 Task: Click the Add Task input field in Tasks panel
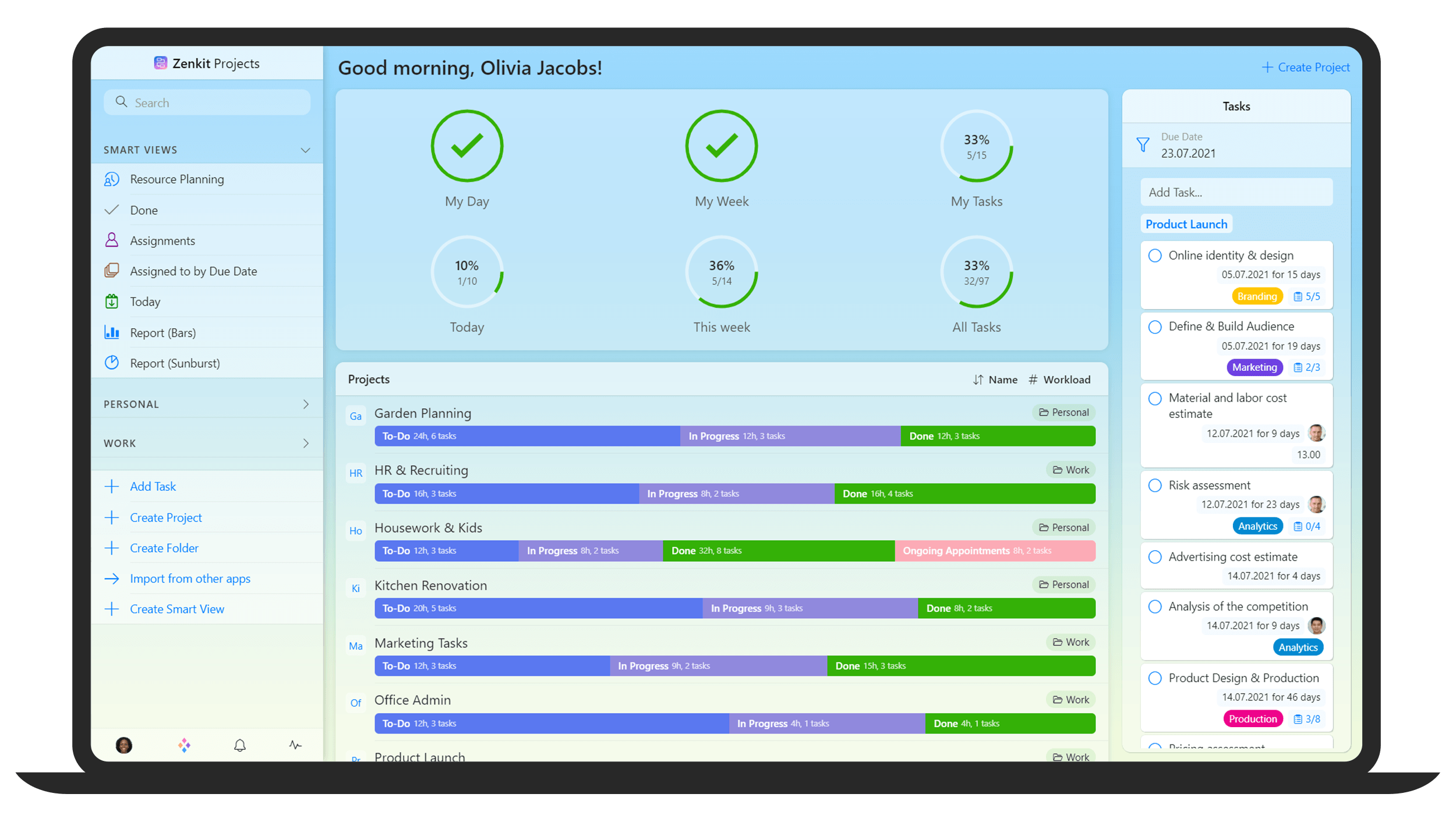pyautogui.click(x=1234, y=190)
